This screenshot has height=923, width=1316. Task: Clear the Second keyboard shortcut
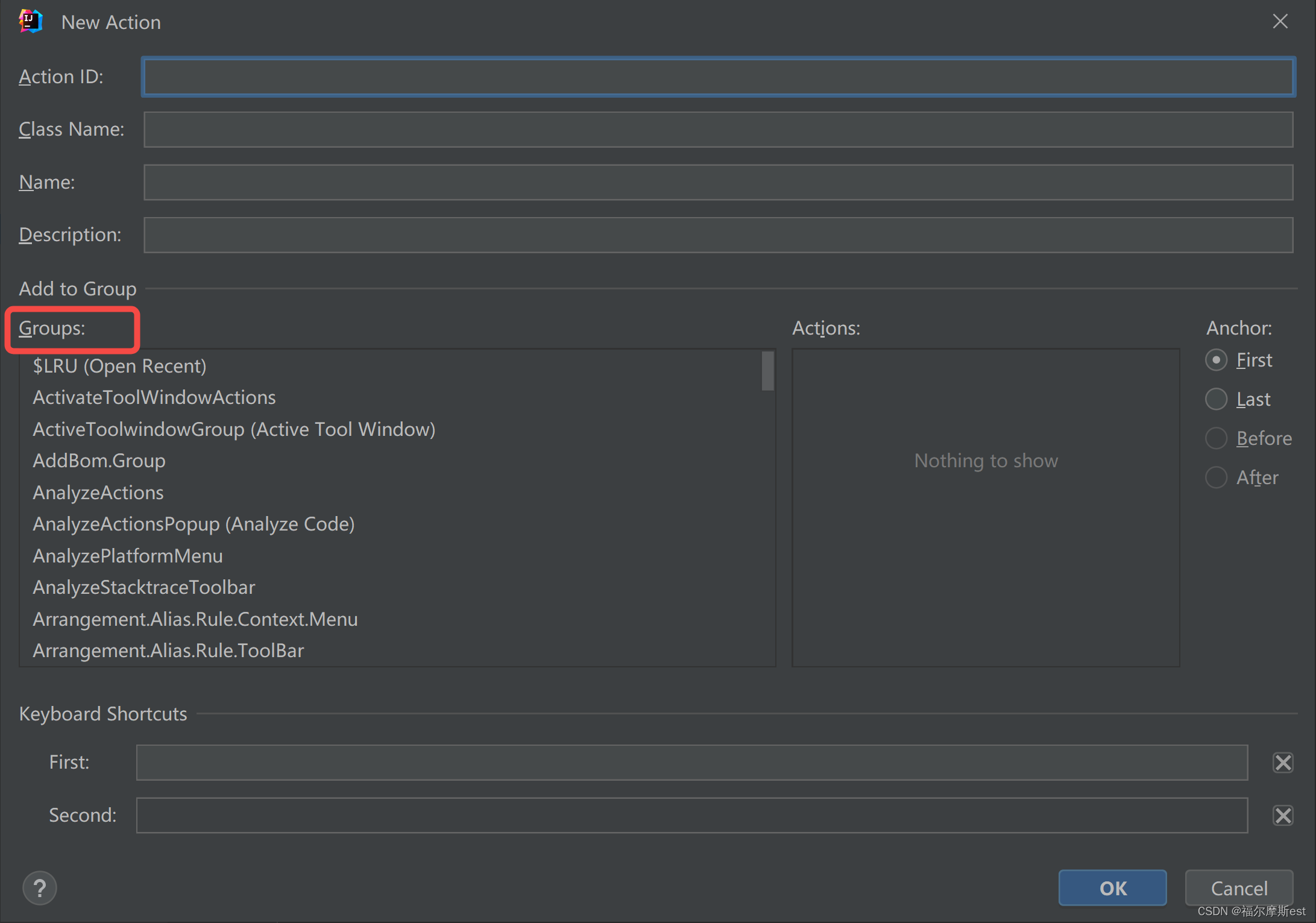coord(1282,815)
